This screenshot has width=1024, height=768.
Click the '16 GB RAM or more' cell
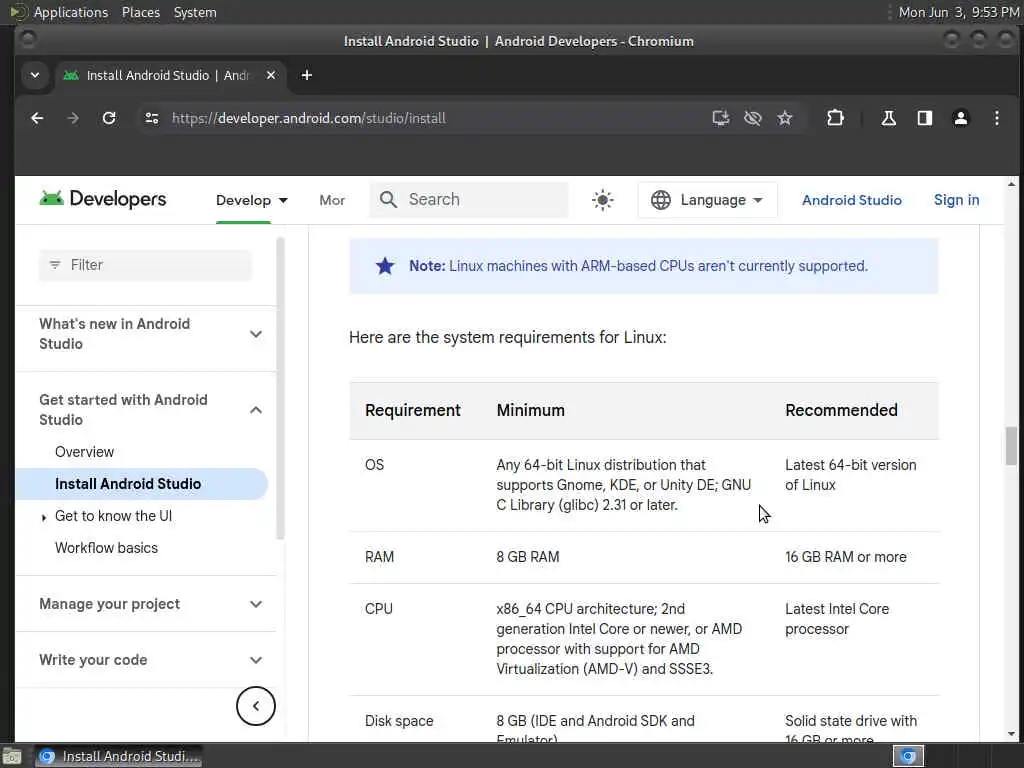[x=846, y=557]
